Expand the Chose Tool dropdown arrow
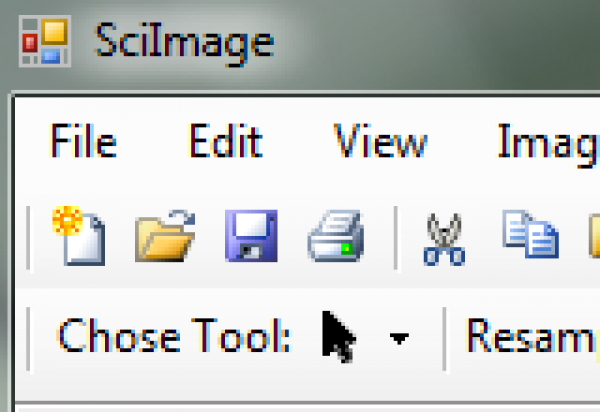Screen dimensions: 600x412 coord(399,339)
